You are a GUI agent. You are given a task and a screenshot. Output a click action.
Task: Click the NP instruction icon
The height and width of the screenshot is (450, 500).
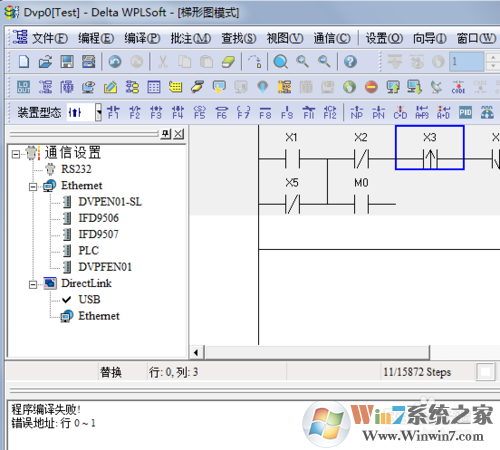(x=357, y=112)
